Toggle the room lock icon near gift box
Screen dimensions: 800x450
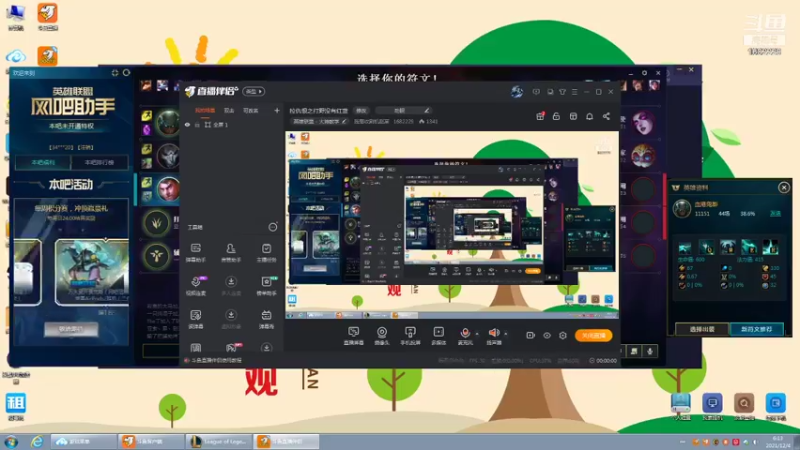click(x=556, y=116)
